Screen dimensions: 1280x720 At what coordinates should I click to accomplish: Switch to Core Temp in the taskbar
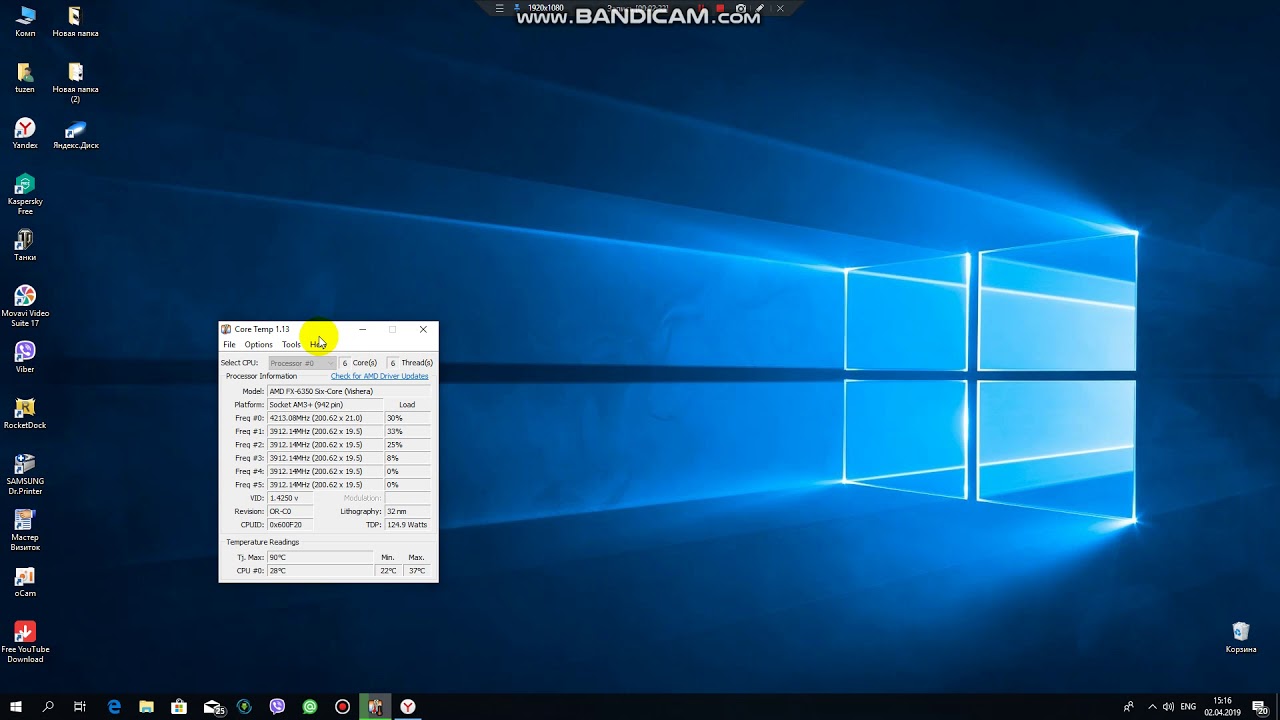tap(375, 707)
